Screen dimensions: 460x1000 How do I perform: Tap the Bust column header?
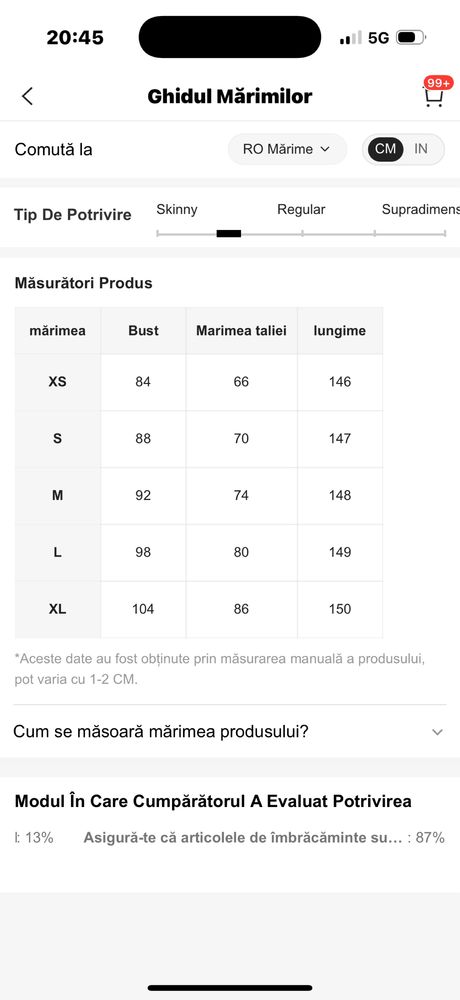click(143, 330)
